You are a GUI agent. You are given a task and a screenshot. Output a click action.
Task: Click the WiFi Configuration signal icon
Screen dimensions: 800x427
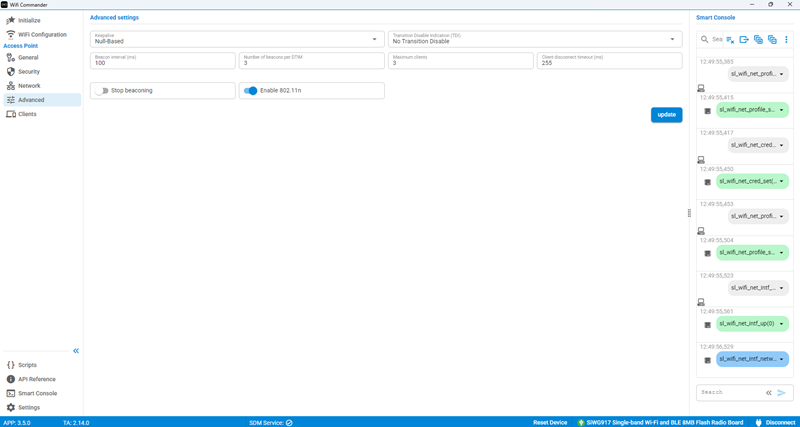pos(10,35)
